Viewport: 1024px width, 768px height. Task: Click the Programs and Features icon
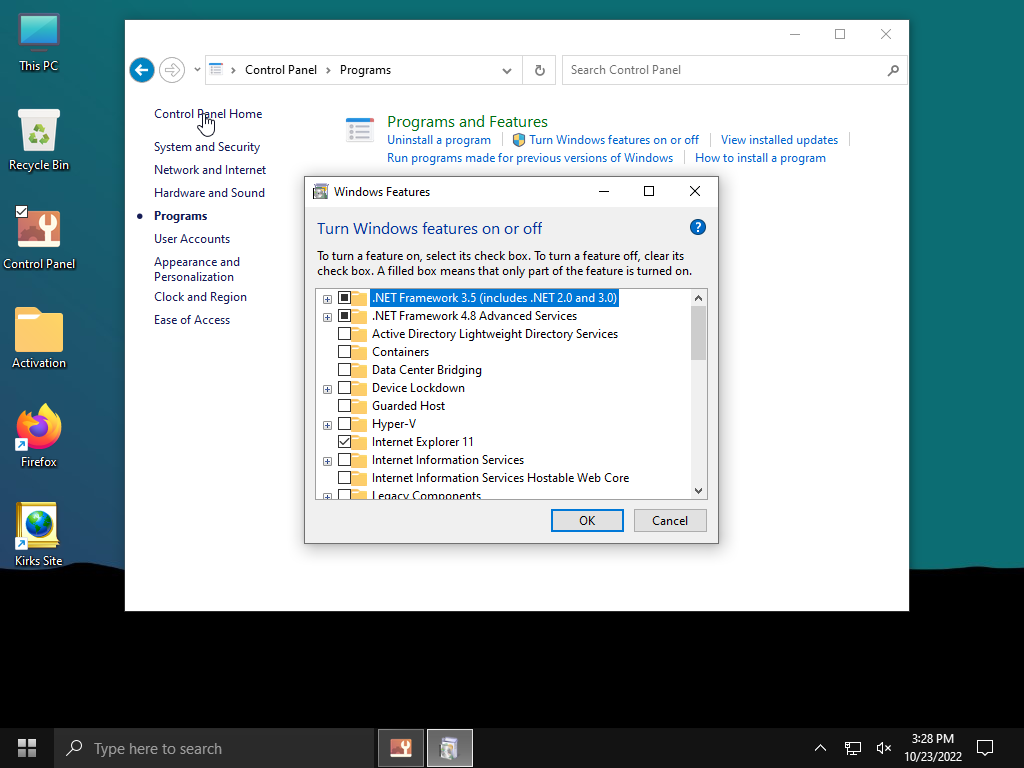click(x=360, y=131)
